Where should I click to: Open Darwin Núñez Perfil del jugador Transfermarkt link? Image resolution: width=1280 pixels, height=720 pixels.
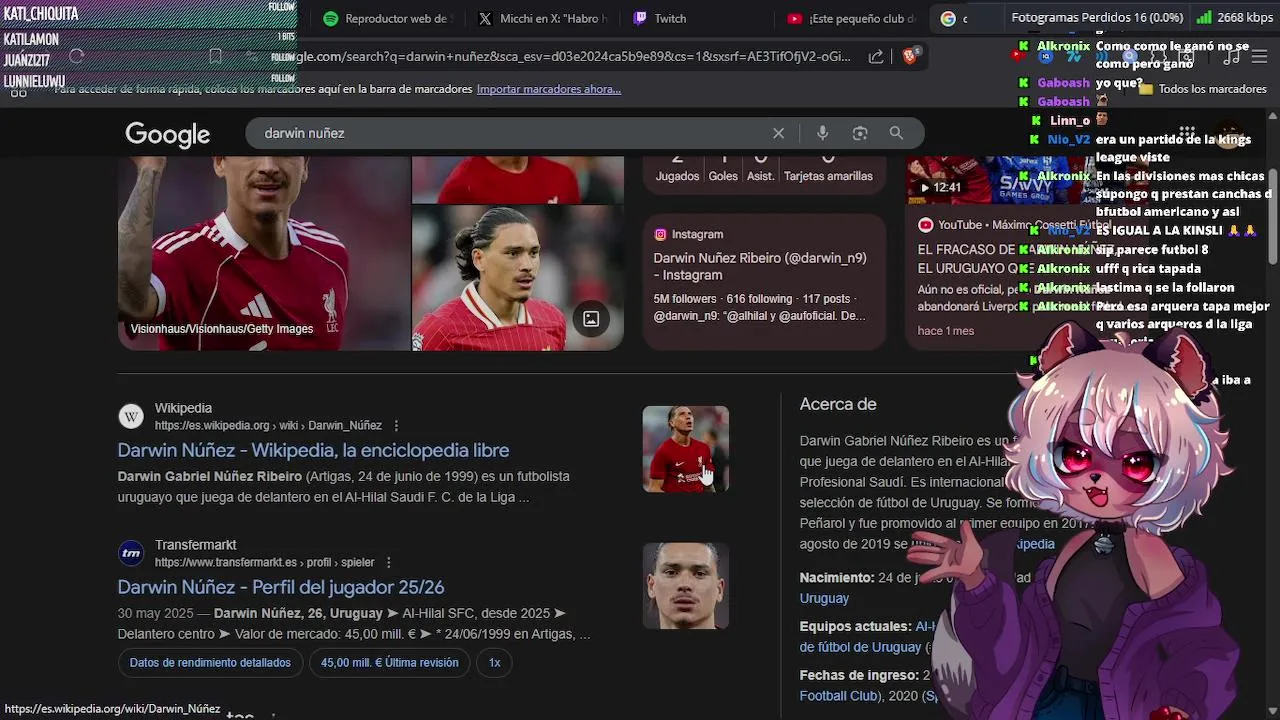[281, 587]
